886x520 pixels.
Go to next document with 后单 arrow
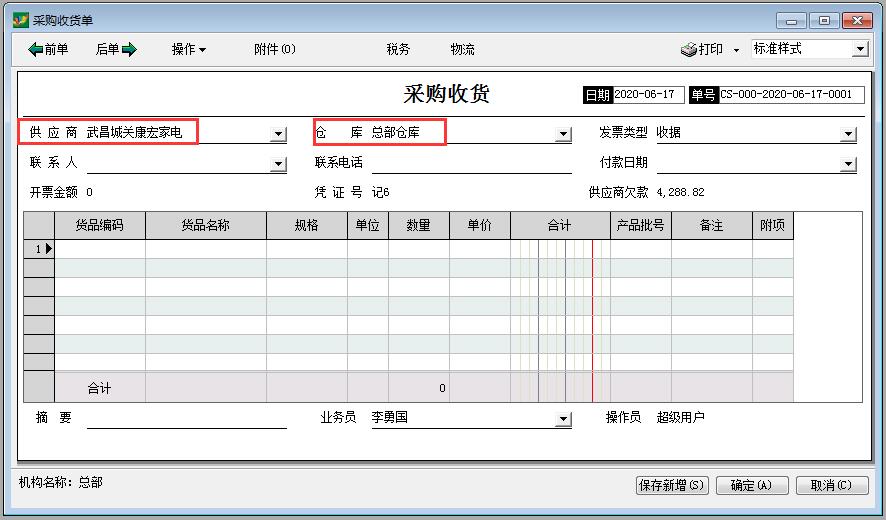pos(116,50)
